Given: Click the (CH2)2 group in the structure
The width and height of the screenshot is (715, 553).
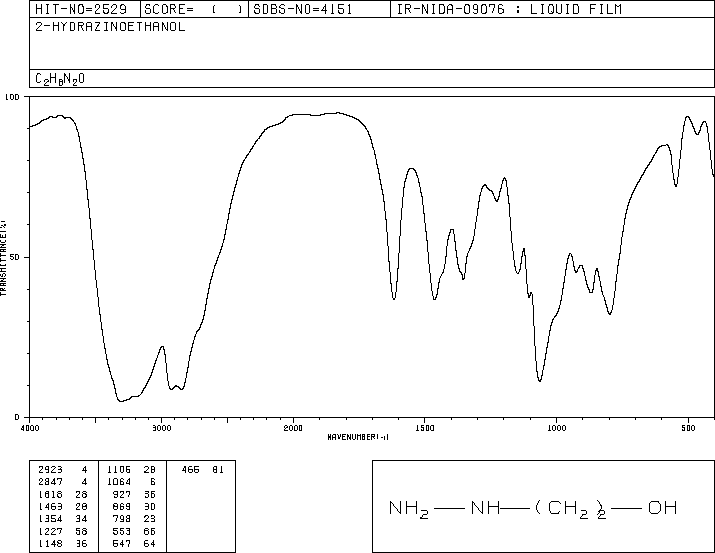Looking at the screenshot, I should (571, 509).
